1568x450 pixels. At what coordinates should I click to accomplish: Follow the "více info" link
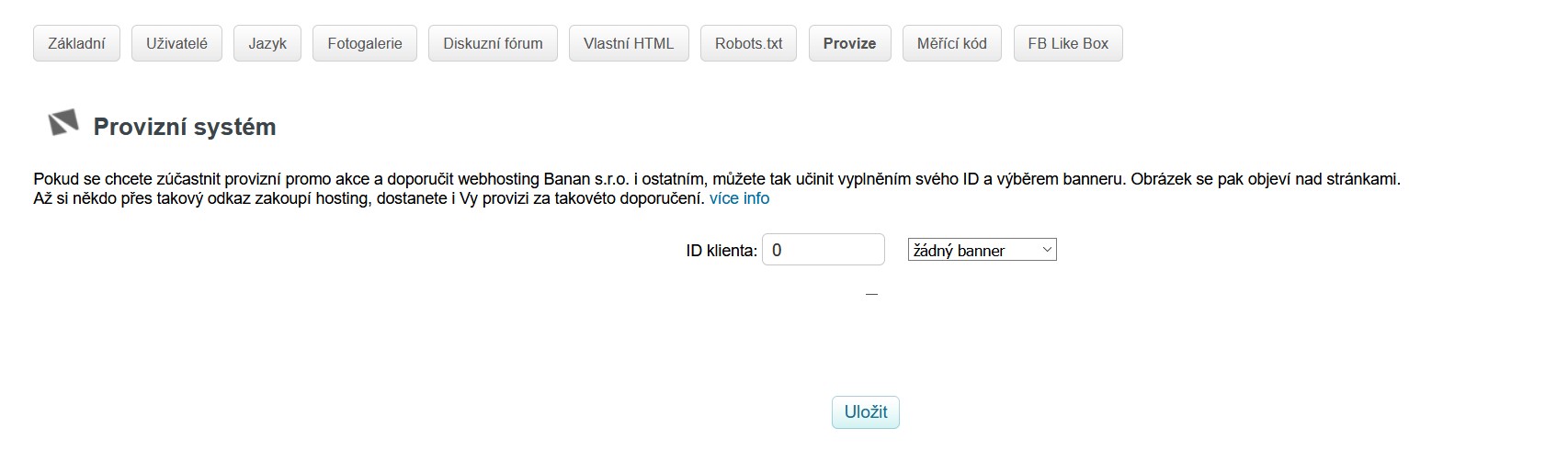tap(739, 198)
